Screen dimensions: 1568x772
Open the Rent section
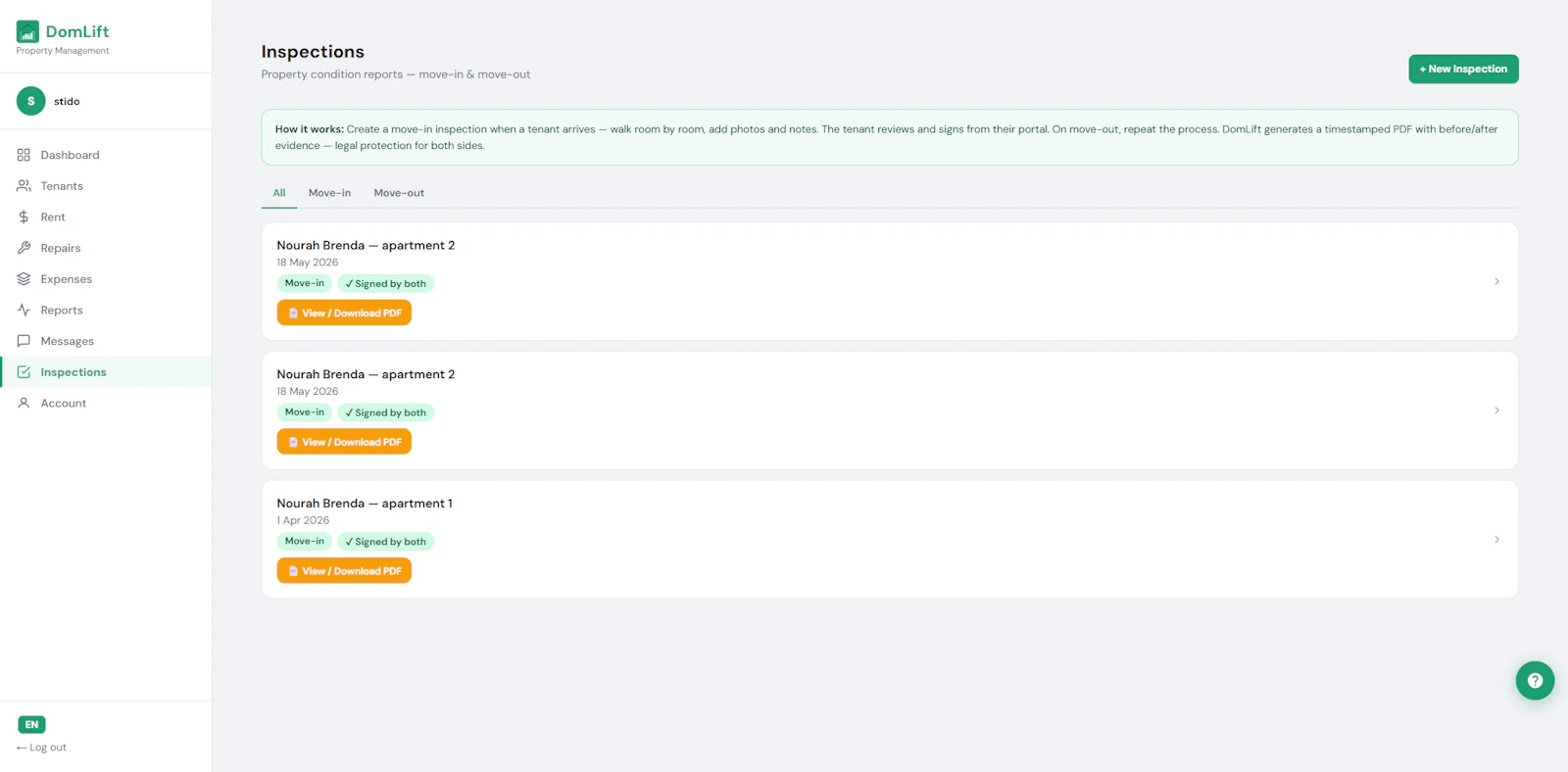coord(106,217)
